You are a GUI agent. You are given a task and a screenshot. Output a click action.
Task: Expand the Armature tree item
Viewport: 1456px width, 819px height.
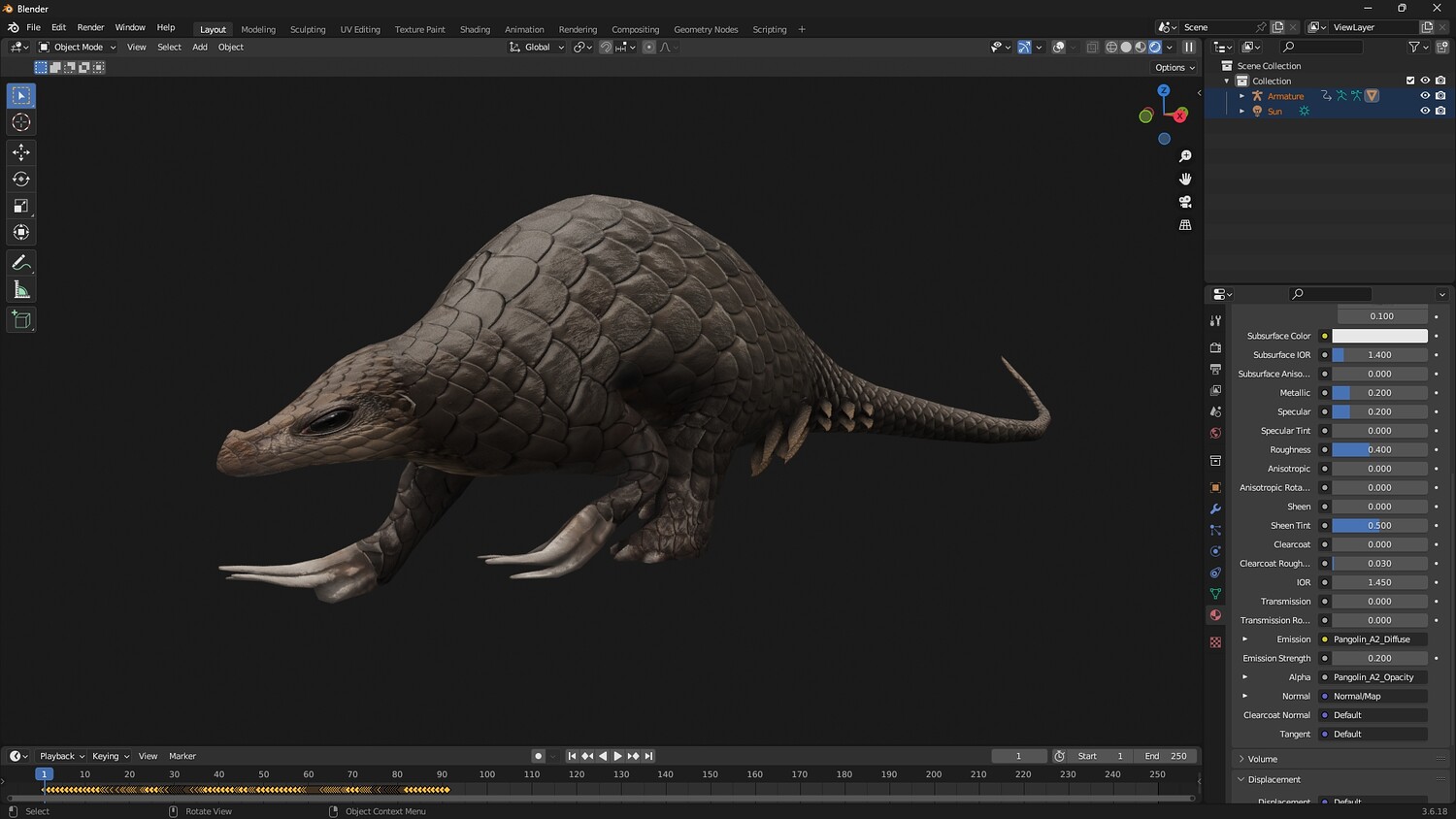click(x=1241, y=96)
